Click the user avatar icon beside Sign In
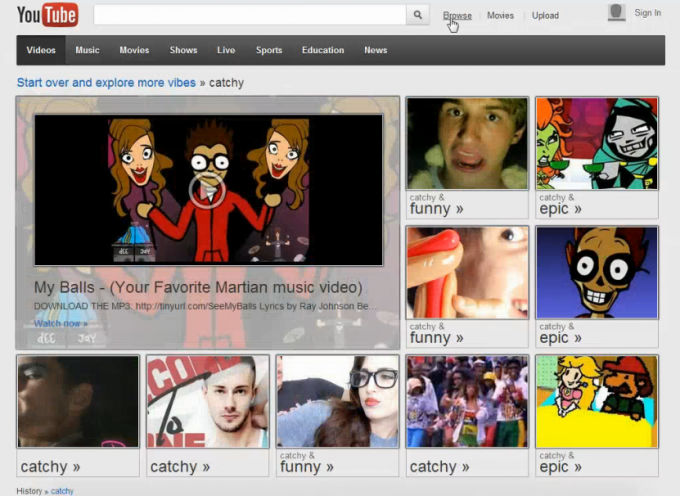 pyautogui.click(x=616, y=12)
